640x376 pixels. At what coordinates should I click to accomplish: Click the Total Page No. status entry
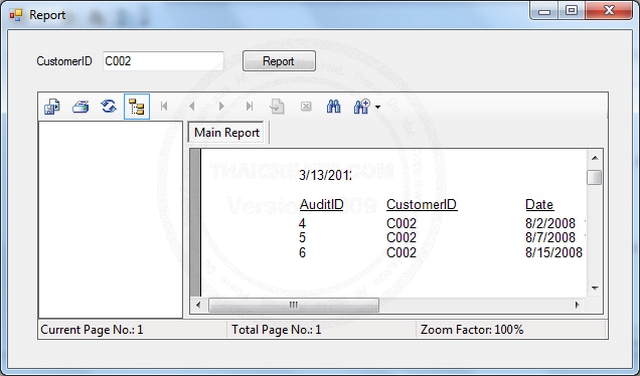321,329
